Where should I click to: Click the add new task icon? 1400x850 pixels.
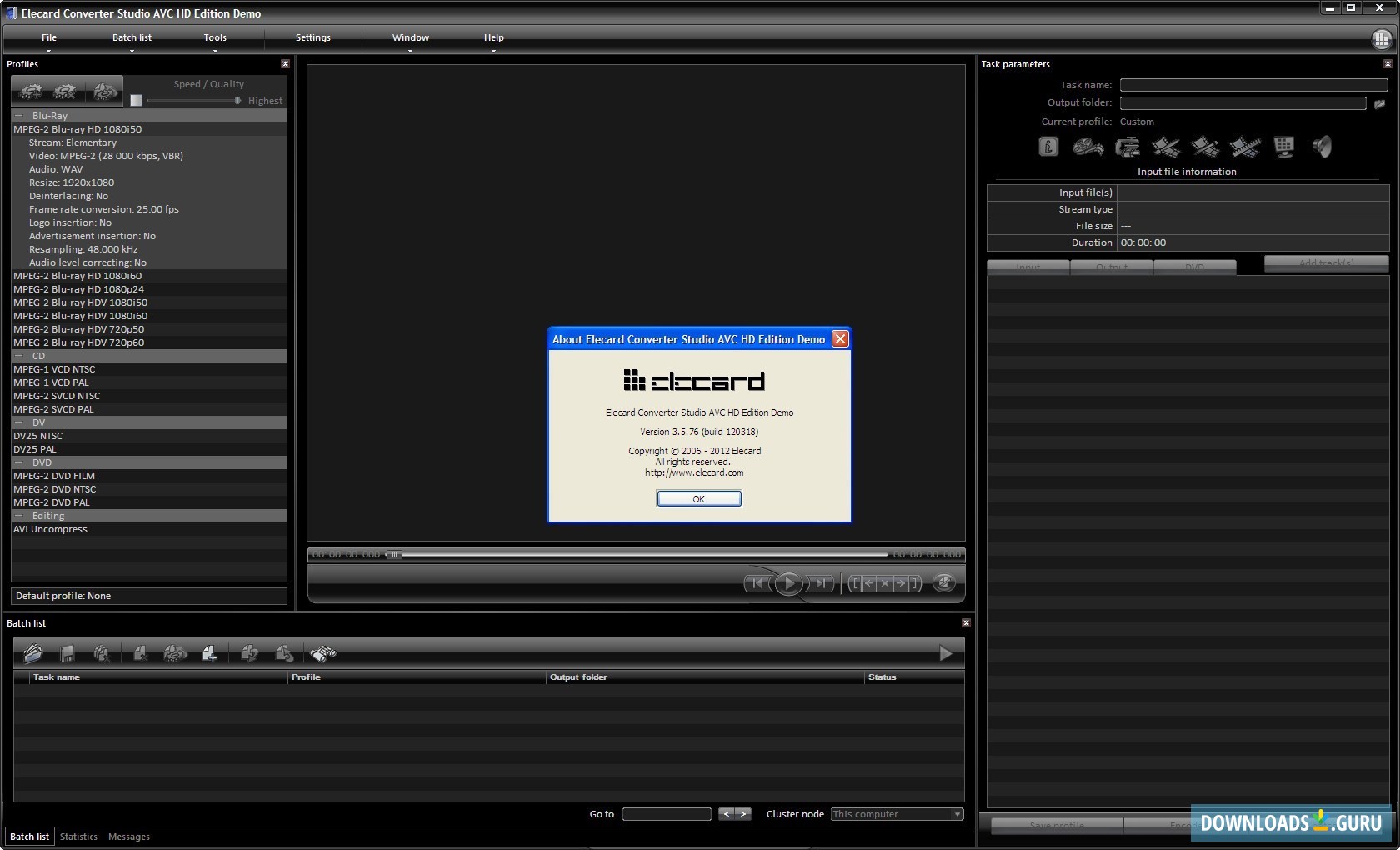(x=209, y=653)
